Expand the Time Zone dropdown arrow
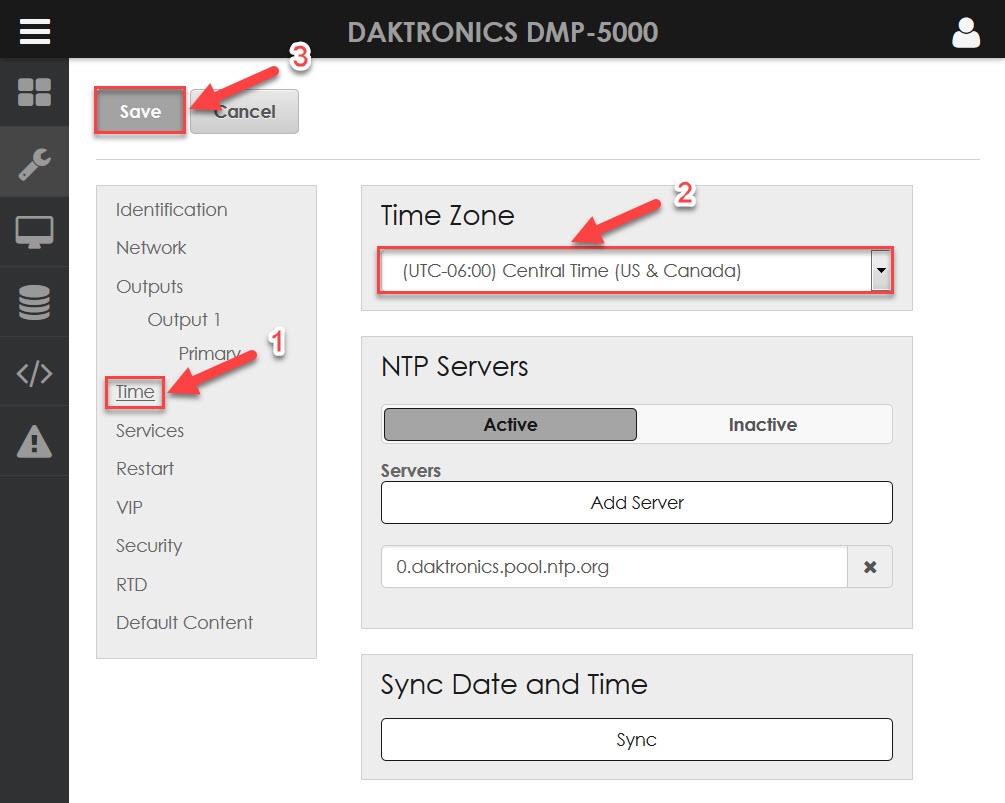This screenshot has height=803, width=1005. pyautogui.click(x=880, y=271)
